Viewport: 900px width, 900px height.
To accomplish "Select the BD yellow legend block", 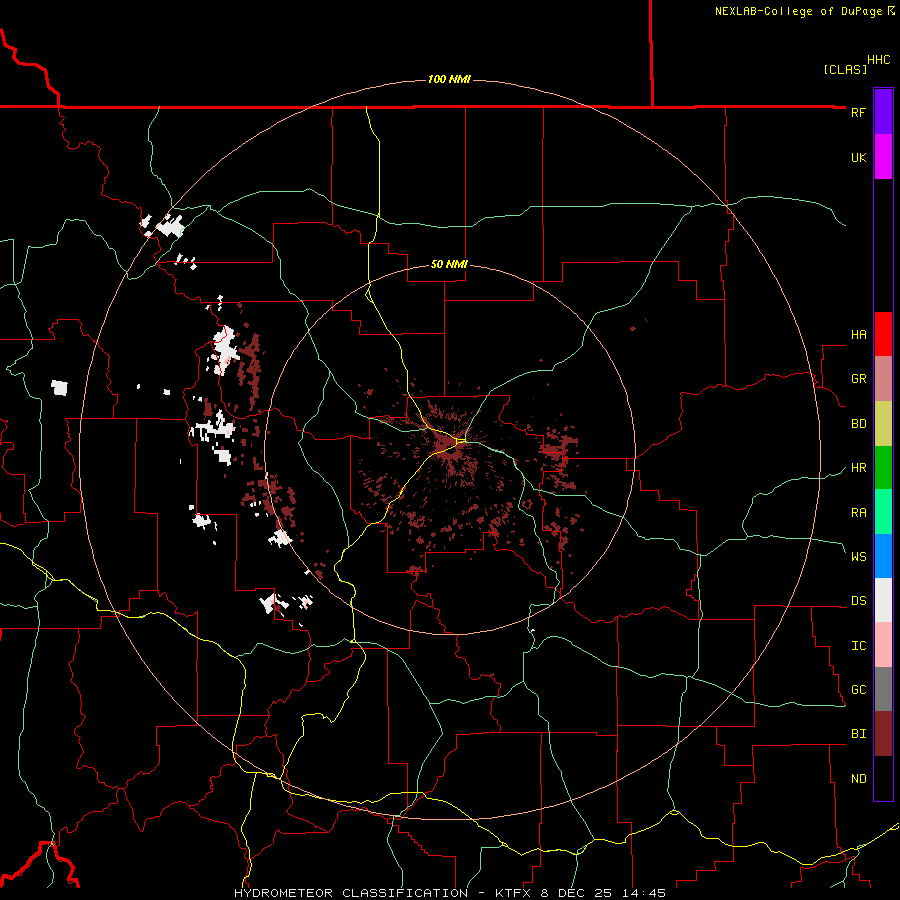I will [x=883, y=423].
